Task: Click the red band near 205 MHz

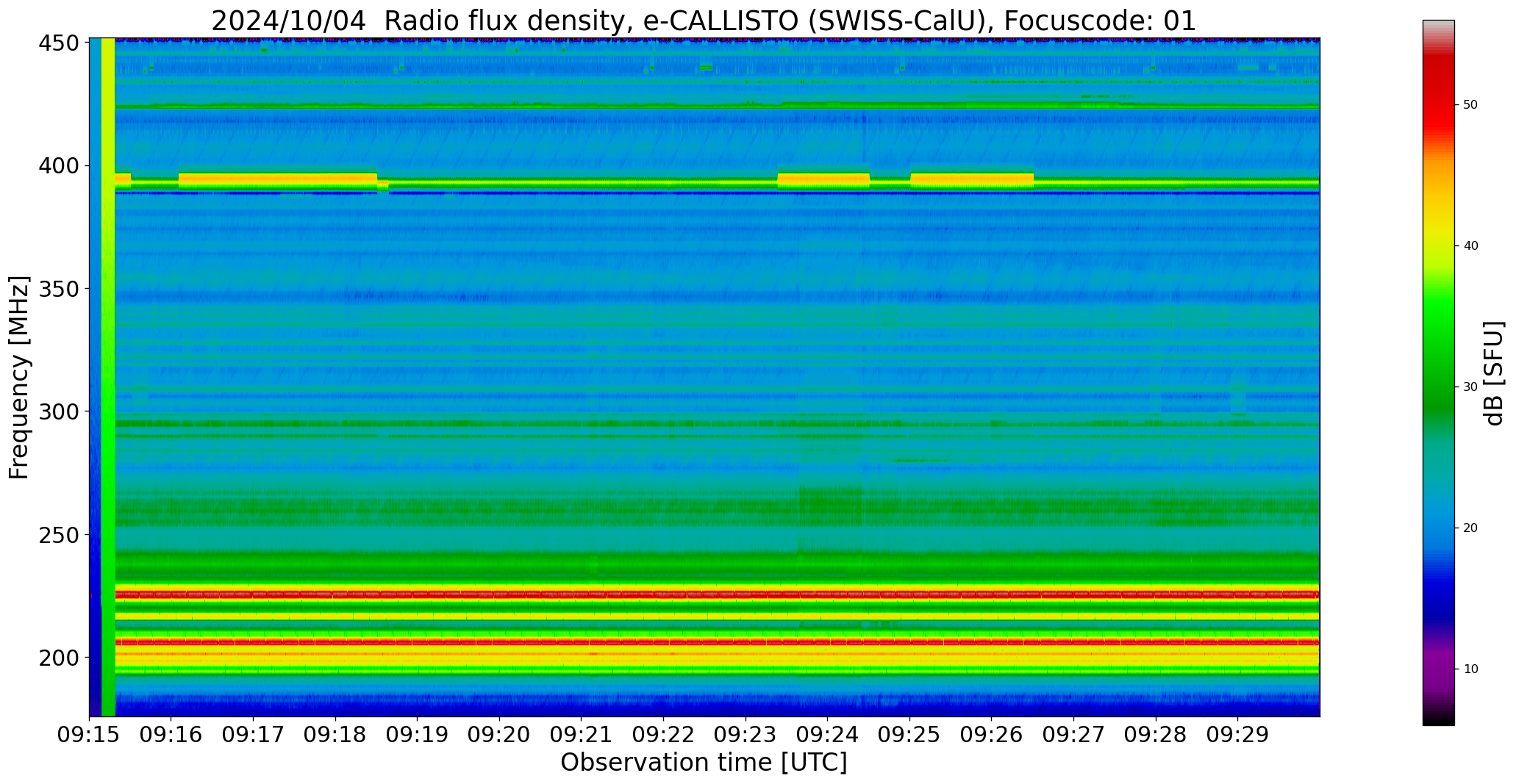Action: coord(717,641)
